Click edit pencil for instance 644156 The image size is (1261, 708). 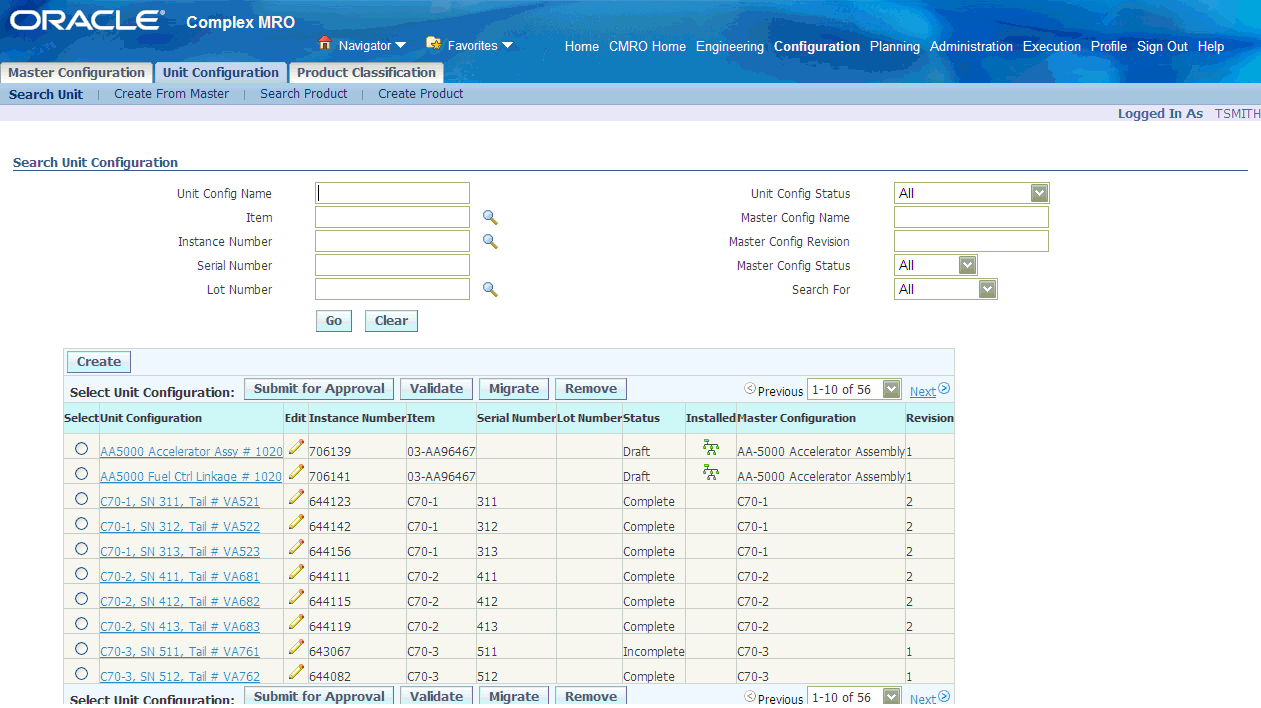pos(296,547)
